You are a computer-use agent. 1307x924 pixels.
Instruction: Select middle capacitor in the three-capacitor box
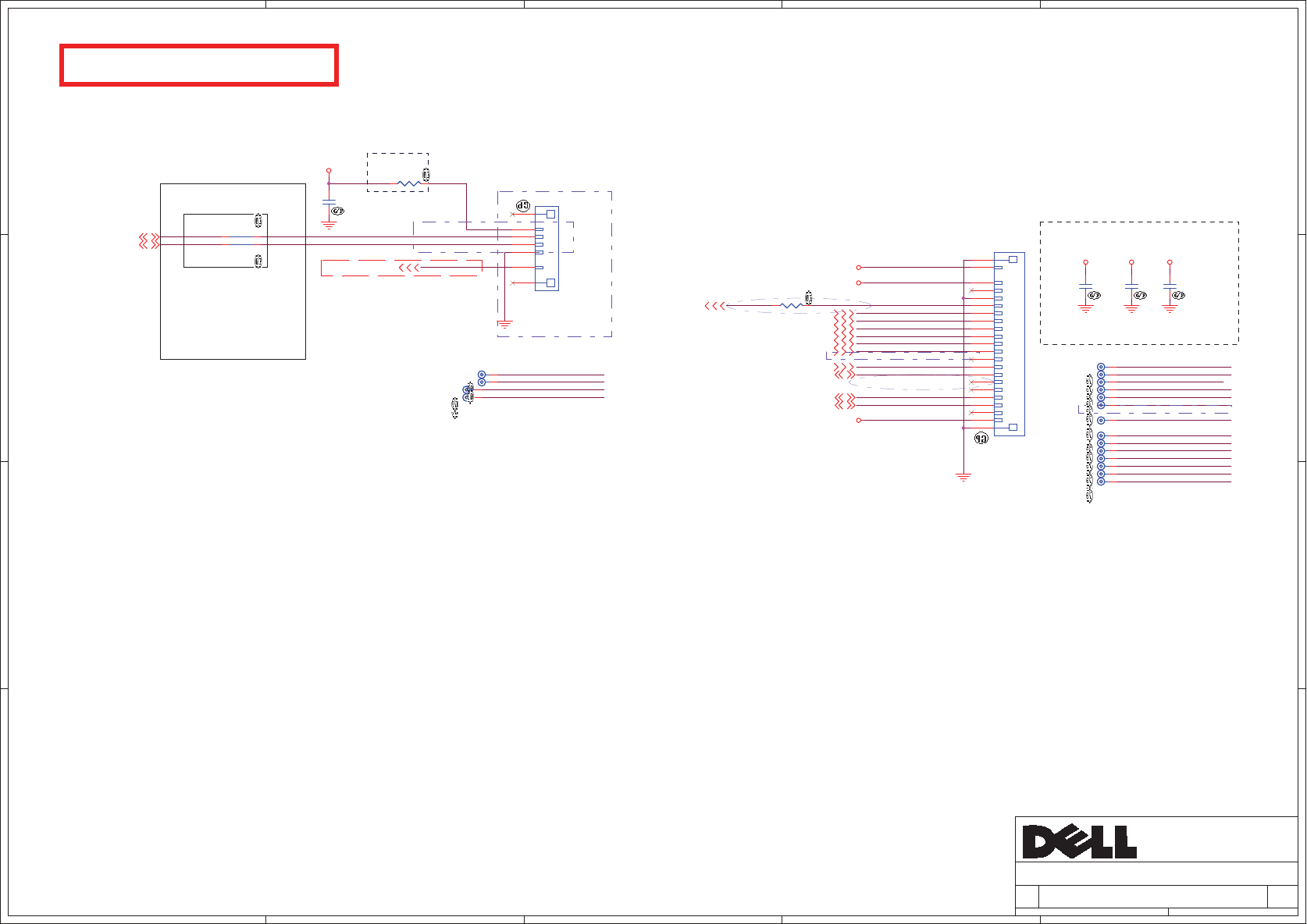click(x=1131, y=286)
